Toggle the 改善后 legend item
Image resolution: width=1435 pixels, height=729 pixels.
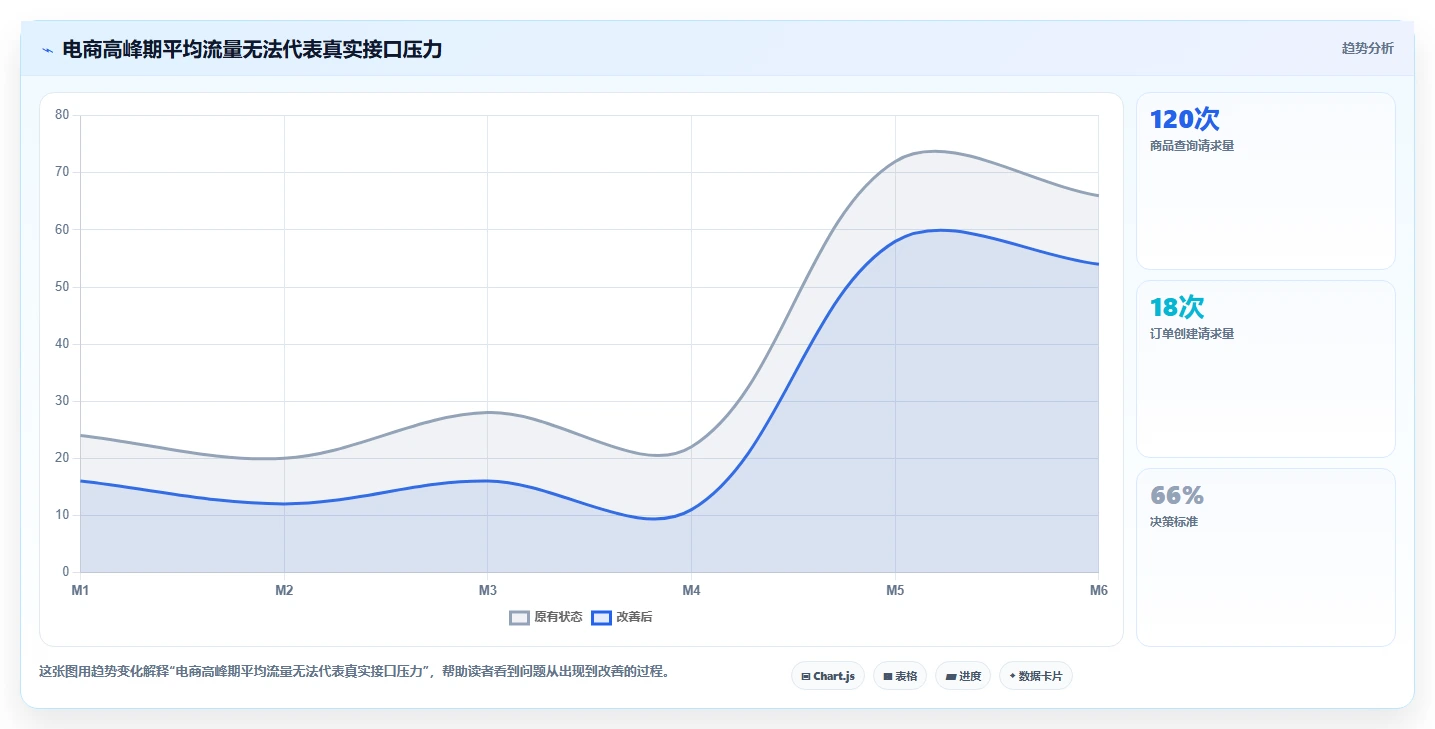(x=622, y=617)
